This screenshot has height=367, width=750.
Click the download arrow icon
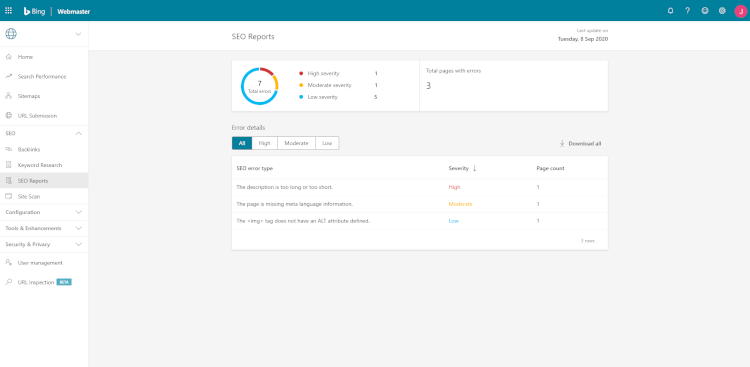[562, 143]
